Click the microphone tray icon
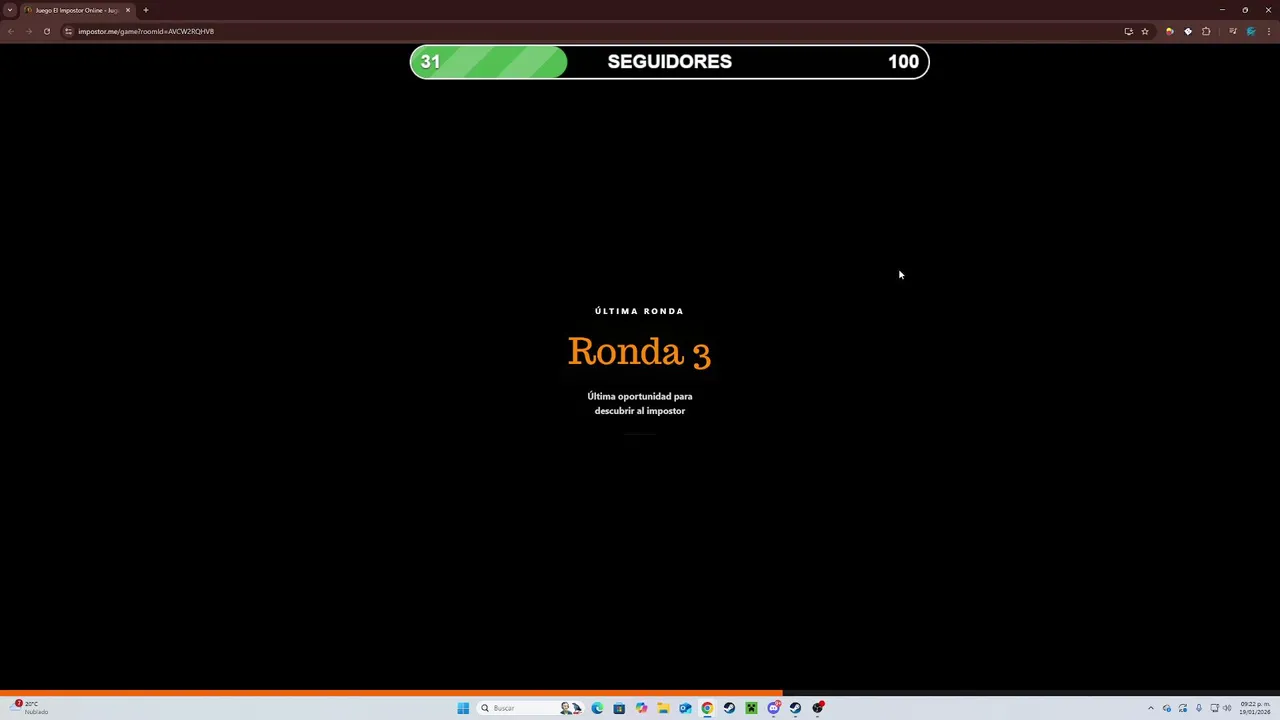Viewport: 1280px width, 720px height. pos(1198,708)
